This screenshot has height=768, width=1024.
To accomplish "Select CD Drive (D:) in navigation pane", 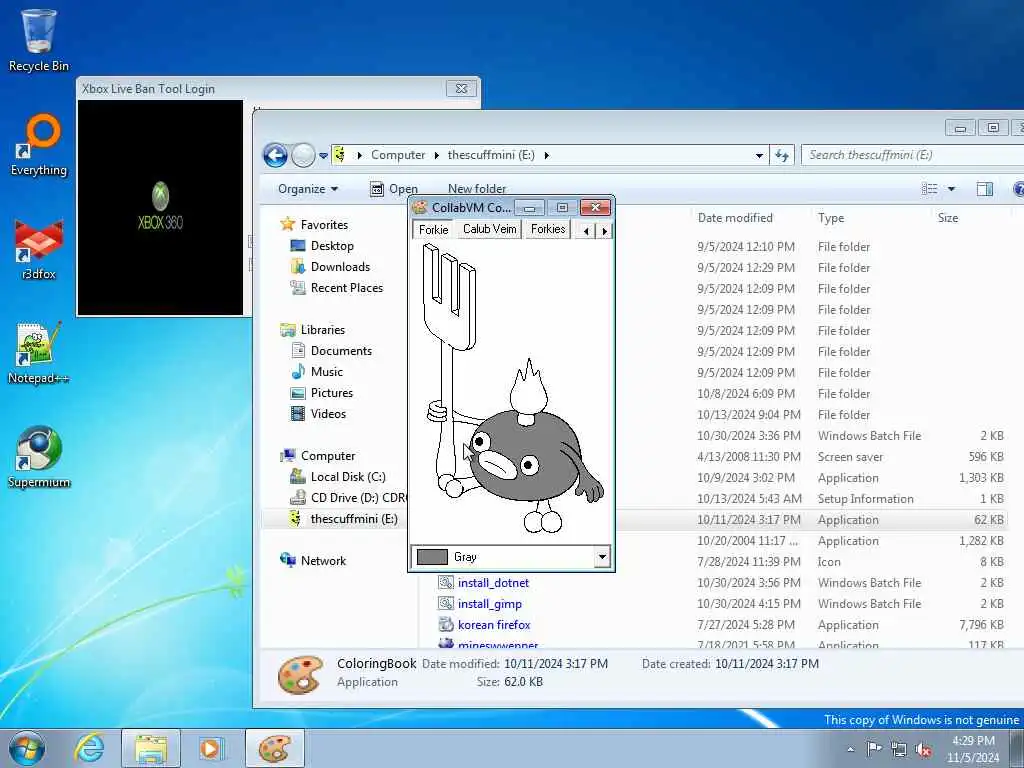I will (x=358, y=498).
